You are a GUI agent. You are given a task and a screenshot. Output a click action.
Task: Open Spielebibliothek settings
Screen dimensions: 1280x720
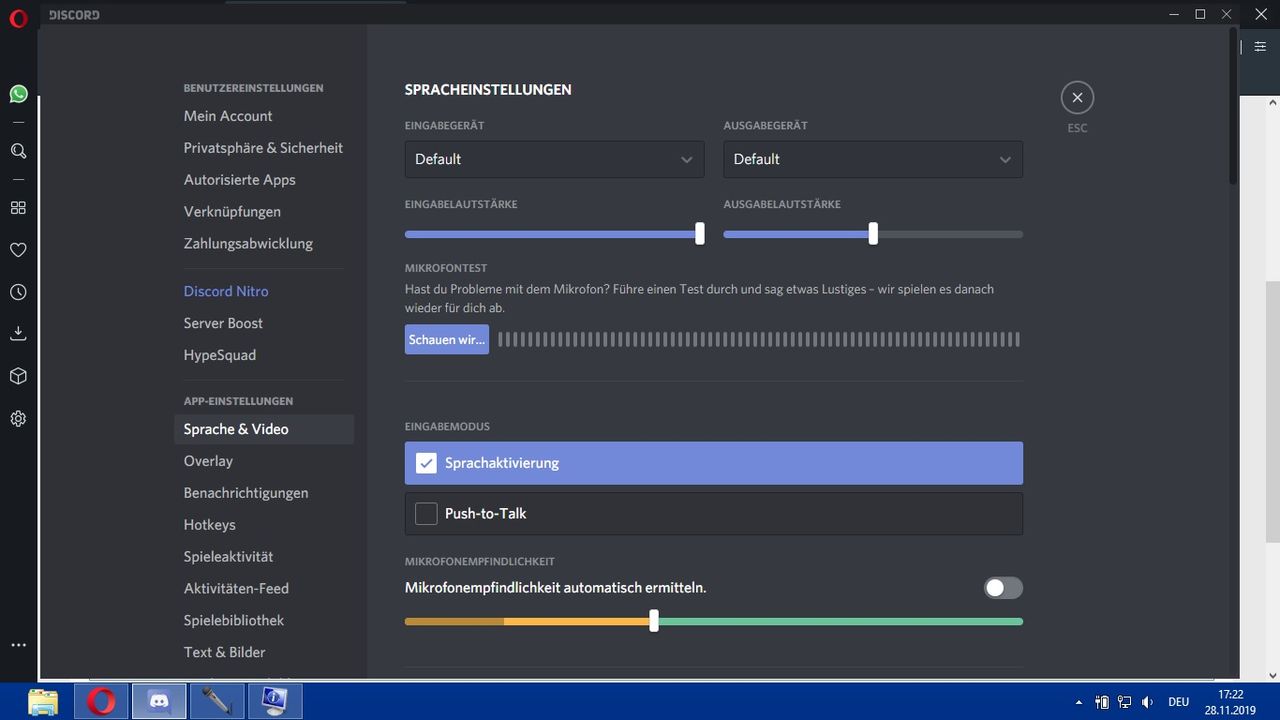click(x=234, y=621)
